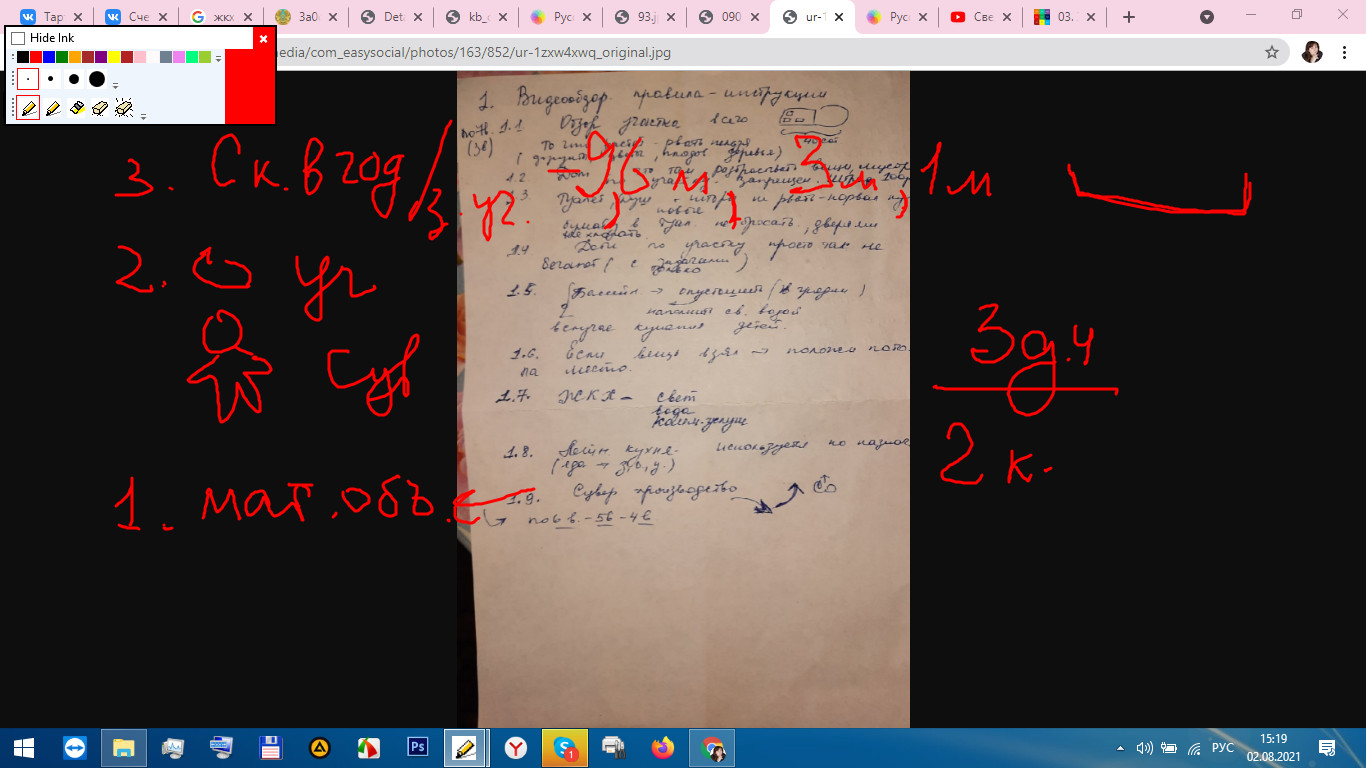Expand the pen tools overflow arrow

[143, 116]
